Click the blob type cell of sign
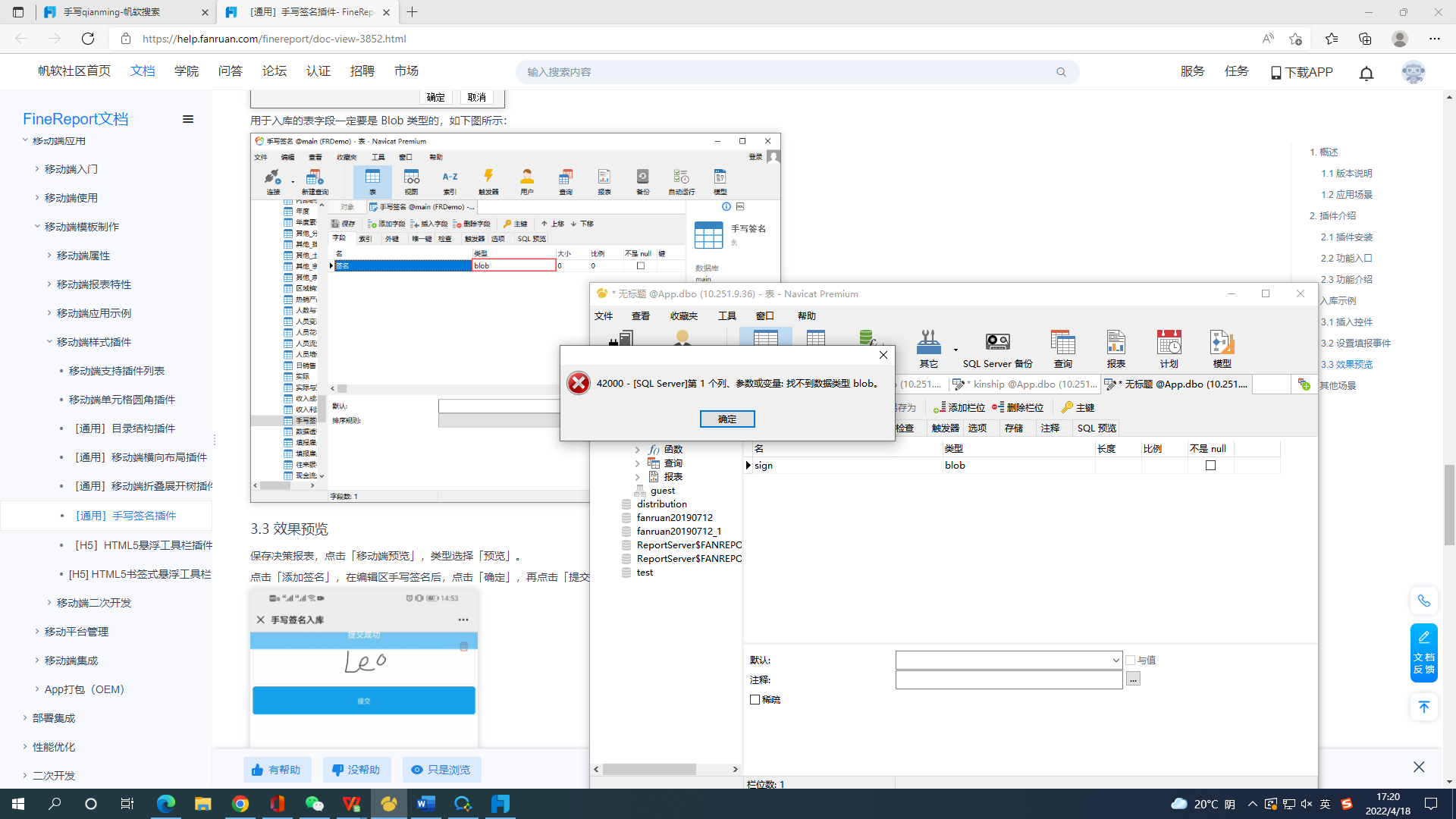This screenshot has height=819, width=1456. (x=1018, y=466)
